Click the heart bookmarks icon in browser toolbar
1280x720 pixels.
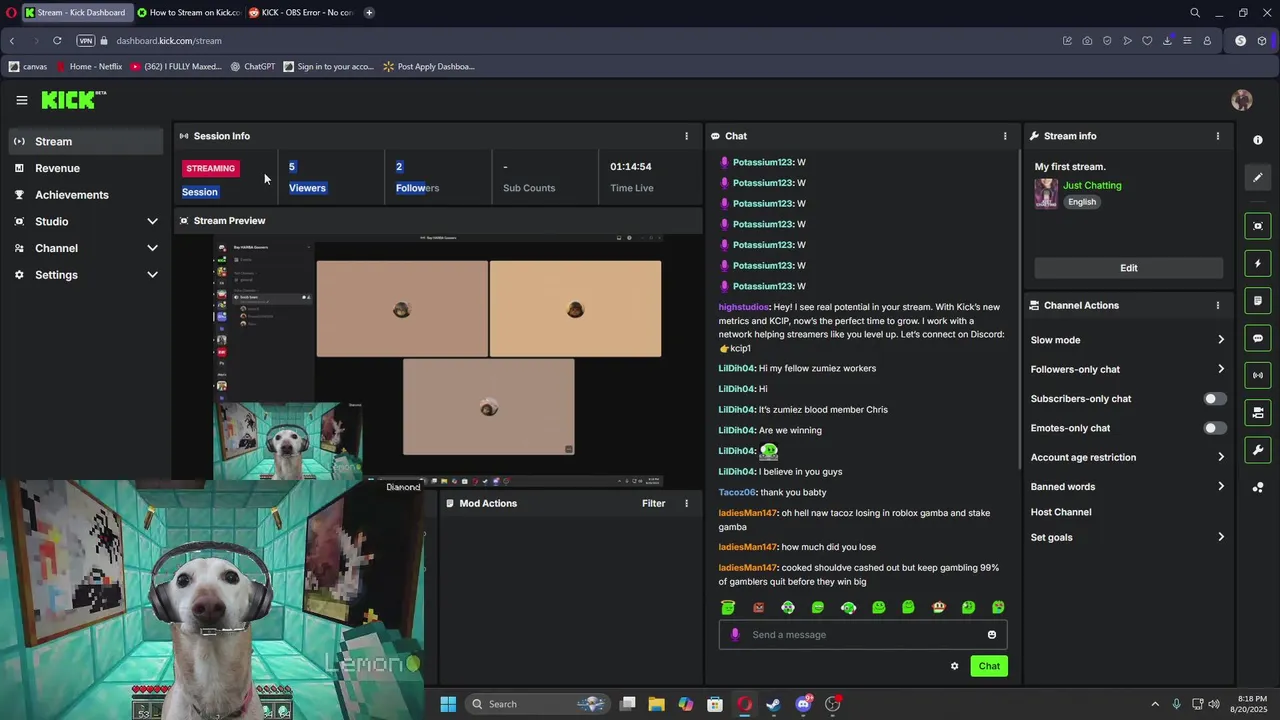coord(1147,41)
